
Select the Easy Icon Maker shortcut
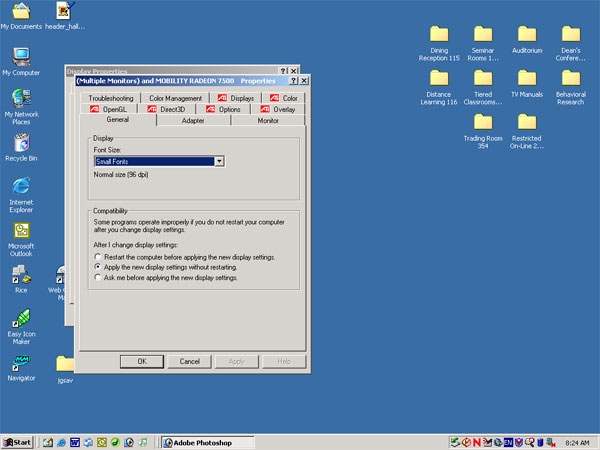point(21,326)
